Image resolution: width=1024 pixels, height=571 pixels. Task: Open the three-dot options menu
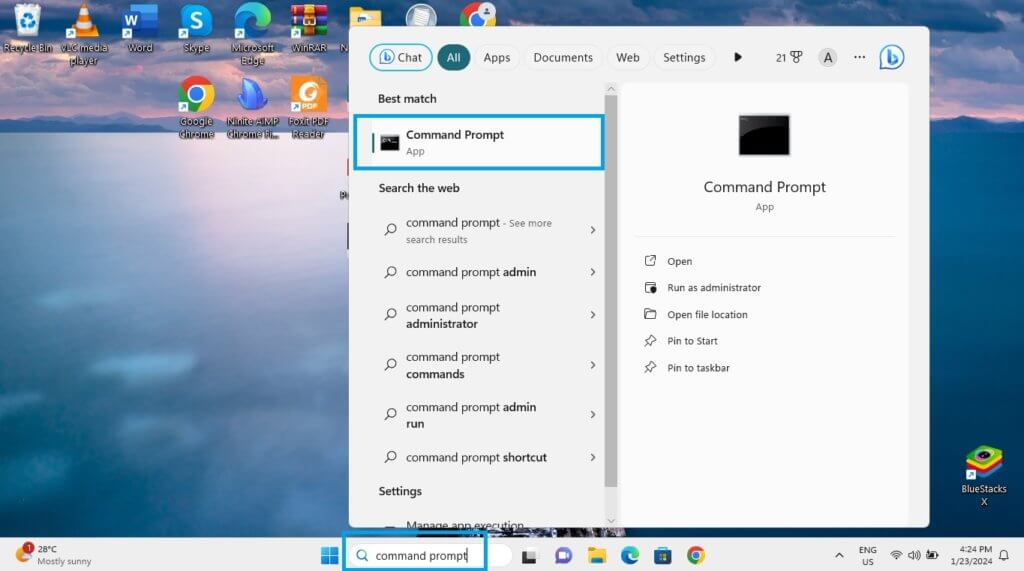click(x=859, y=57)
